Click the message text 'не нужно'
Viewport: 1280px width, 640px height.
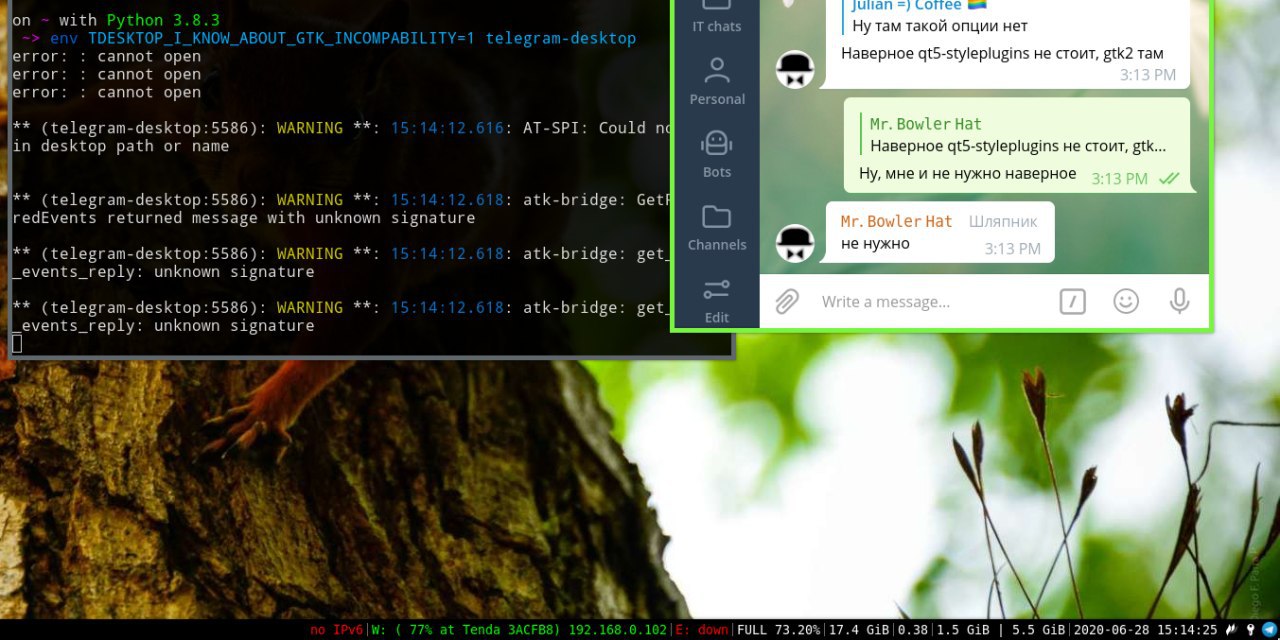coord(875,243)
